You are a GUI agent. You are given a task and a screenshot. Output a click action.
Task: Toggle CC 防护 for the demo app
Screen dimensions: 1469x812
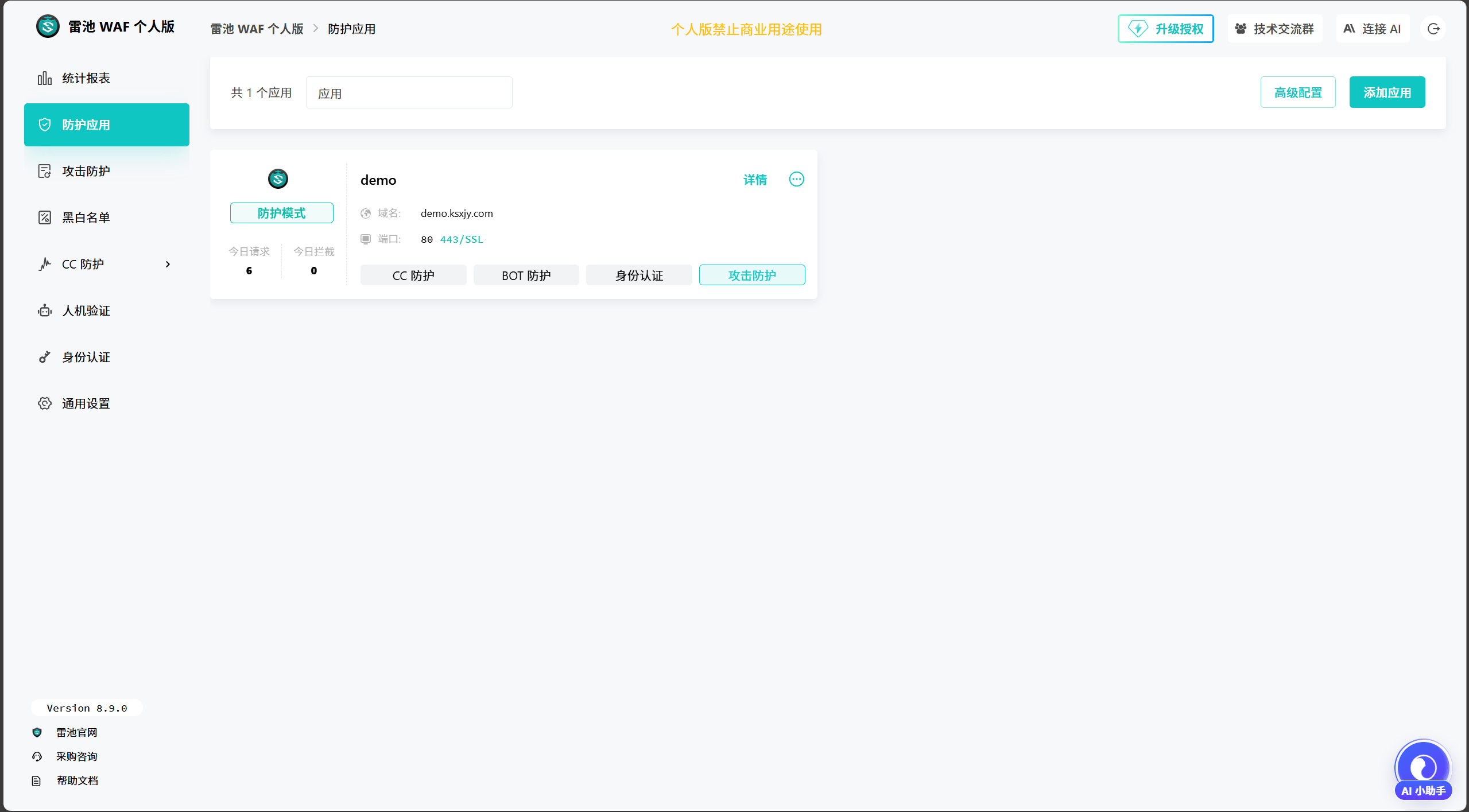[x=413, y=275]
